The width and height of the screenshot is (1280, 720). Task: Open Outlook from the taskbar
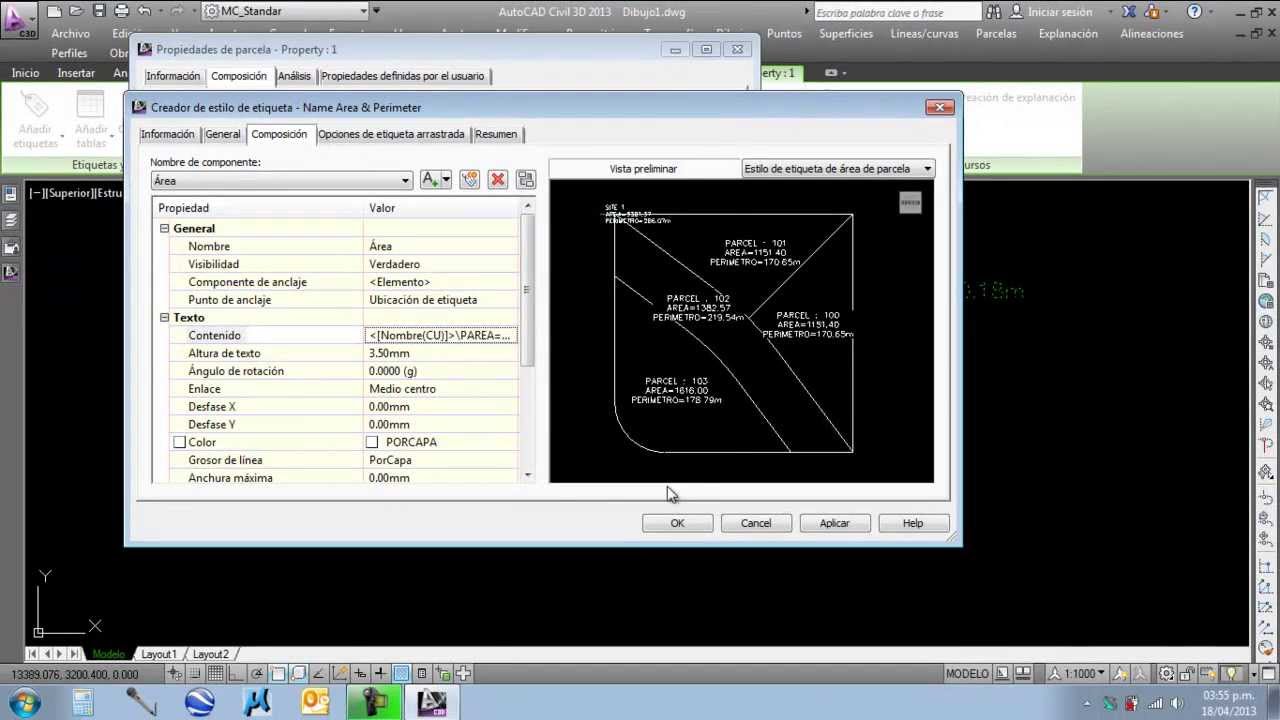coord(316,703)
